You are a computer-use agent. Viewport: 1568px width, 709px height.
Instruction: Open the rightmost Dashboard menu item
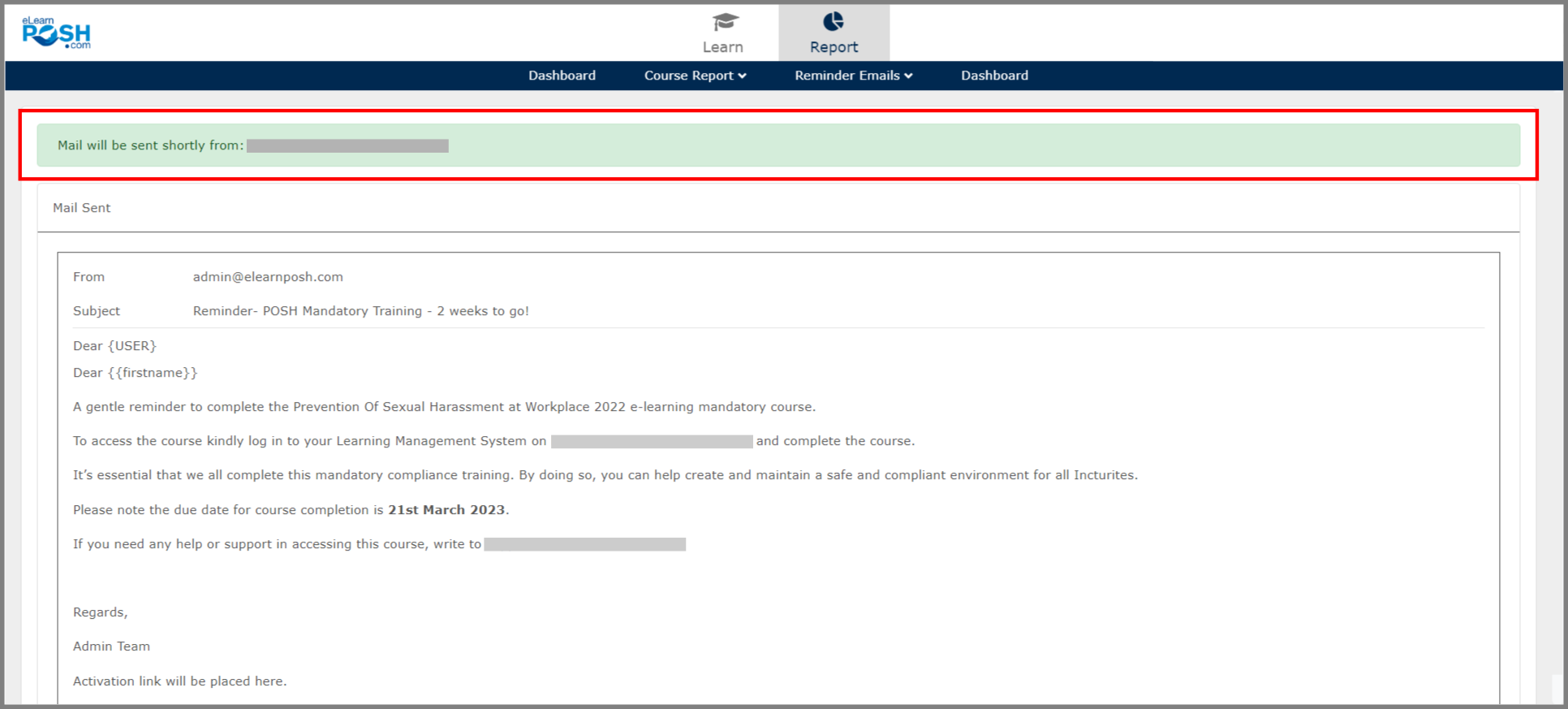pyautogui.click(x=994, y=76)
